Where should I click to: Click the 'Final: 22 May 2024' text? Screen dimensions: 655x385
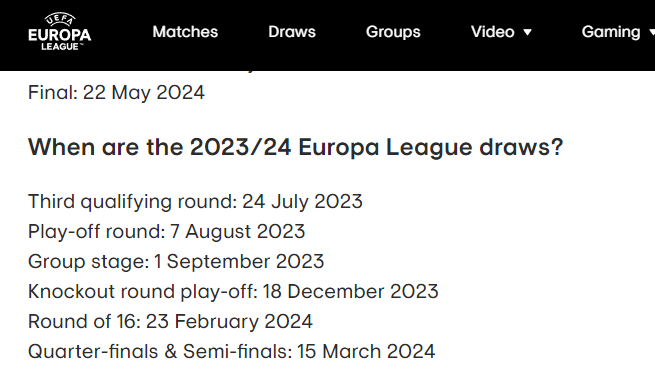(x=116, y=92)
